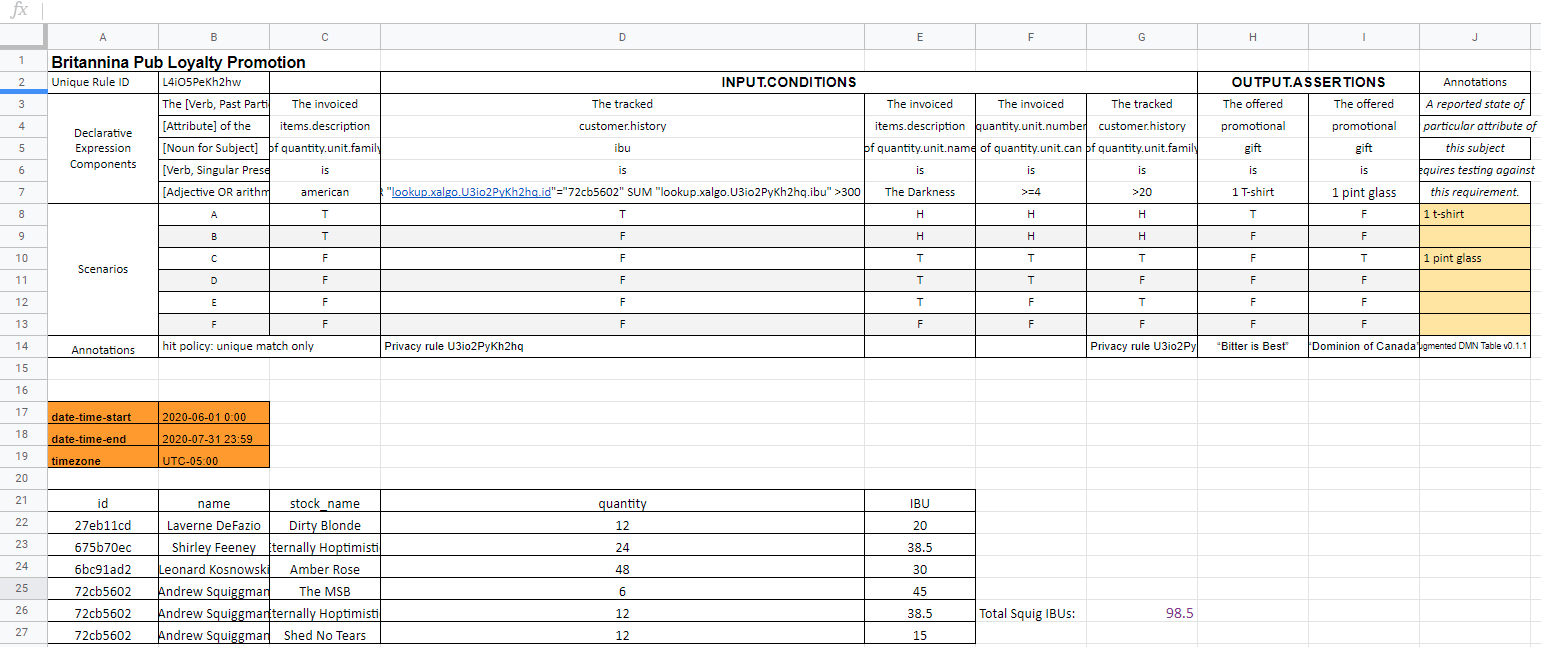This screenshot has height=647, width=1541.
Task: Select the yellow '1 pint glass' annotation cell
Action: coord(1474,258)
